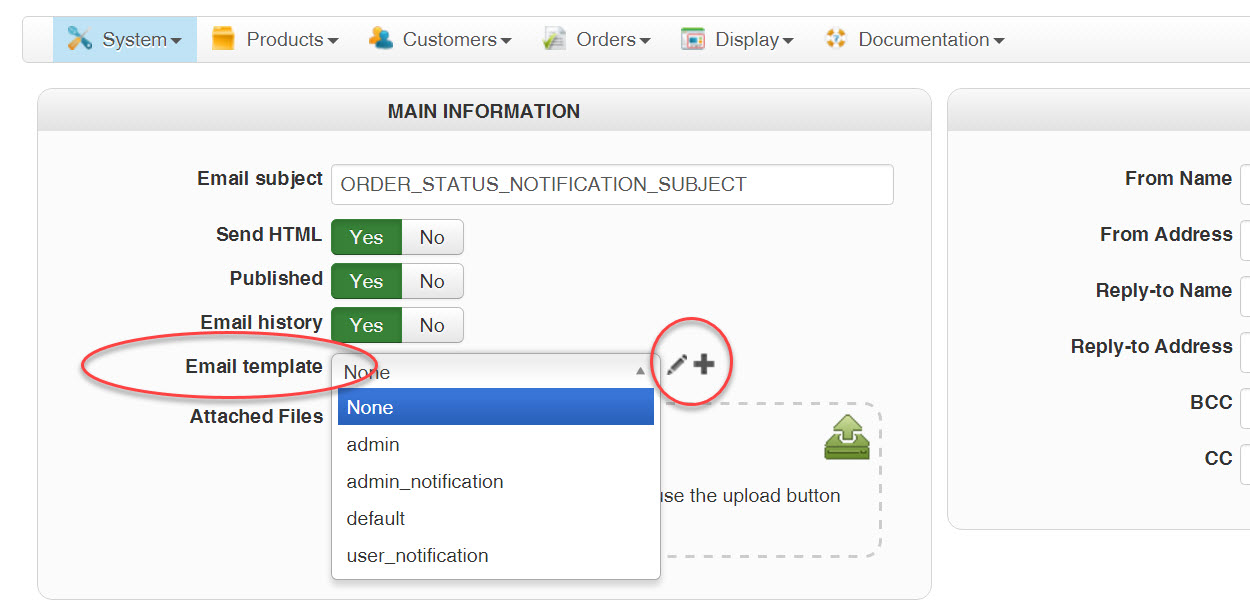Pick the default email template
The width and height of the screenshot is (1250, 602).
(376, 519)
